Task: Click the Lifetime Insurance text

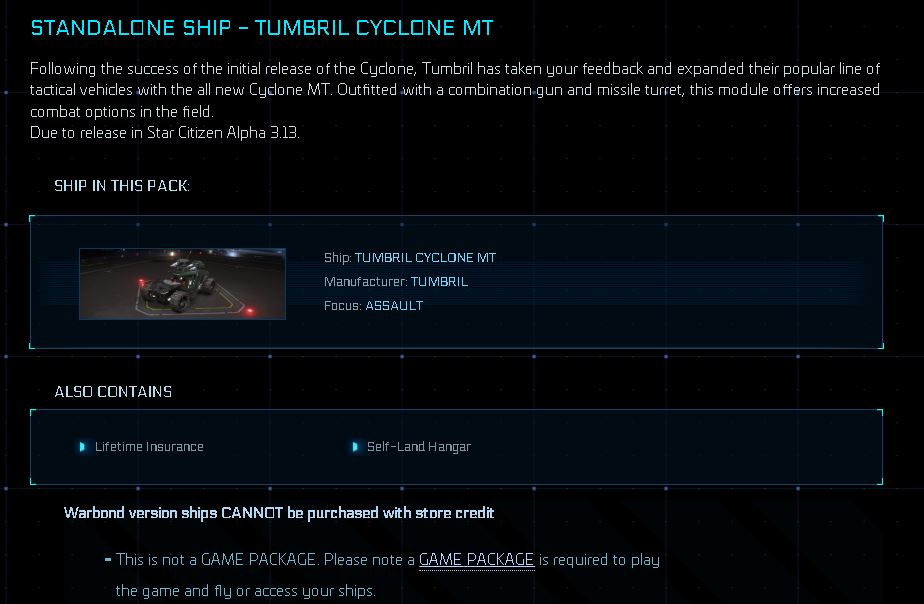Action: click(149, 447)
